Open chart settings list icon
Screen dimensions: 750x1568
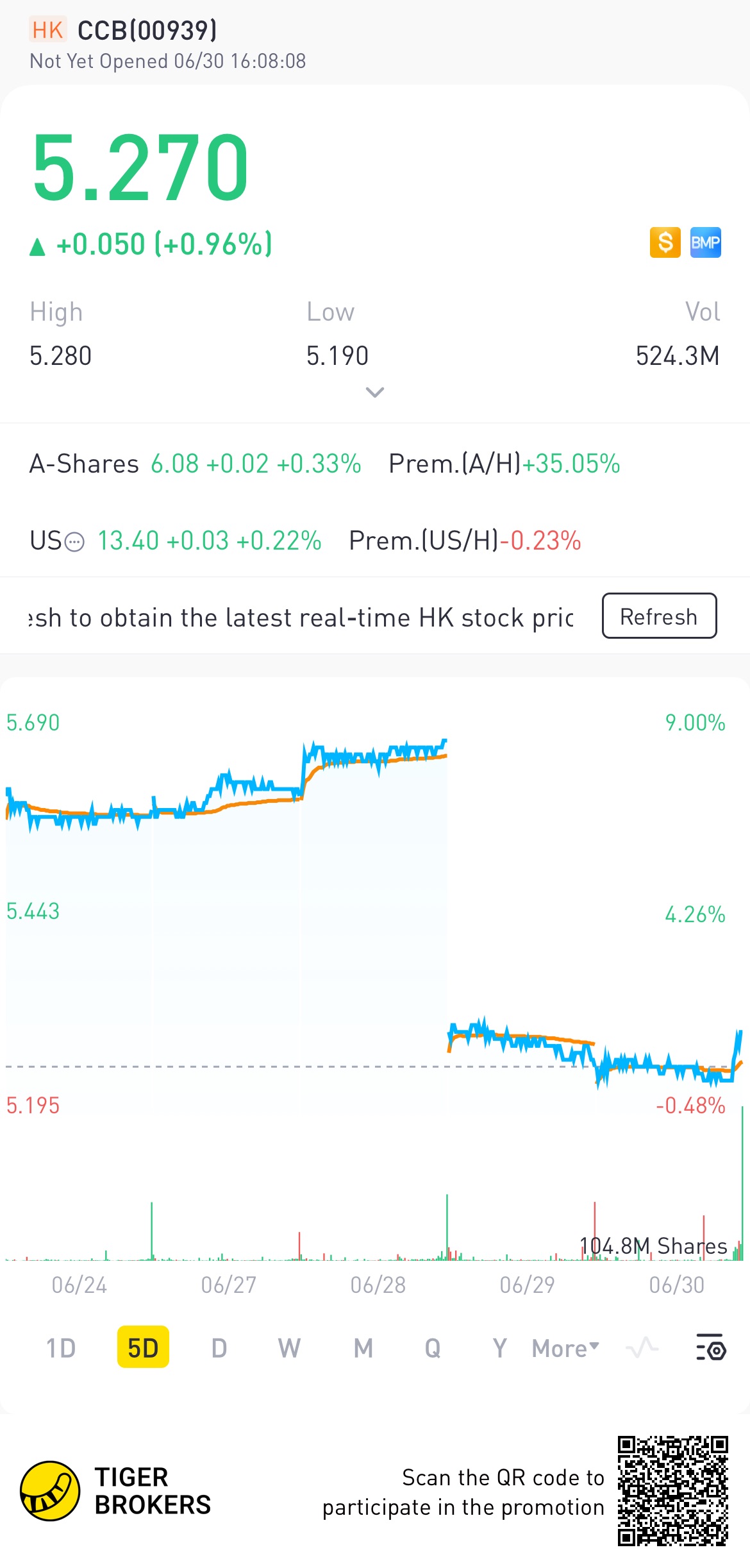[710, 1347]
